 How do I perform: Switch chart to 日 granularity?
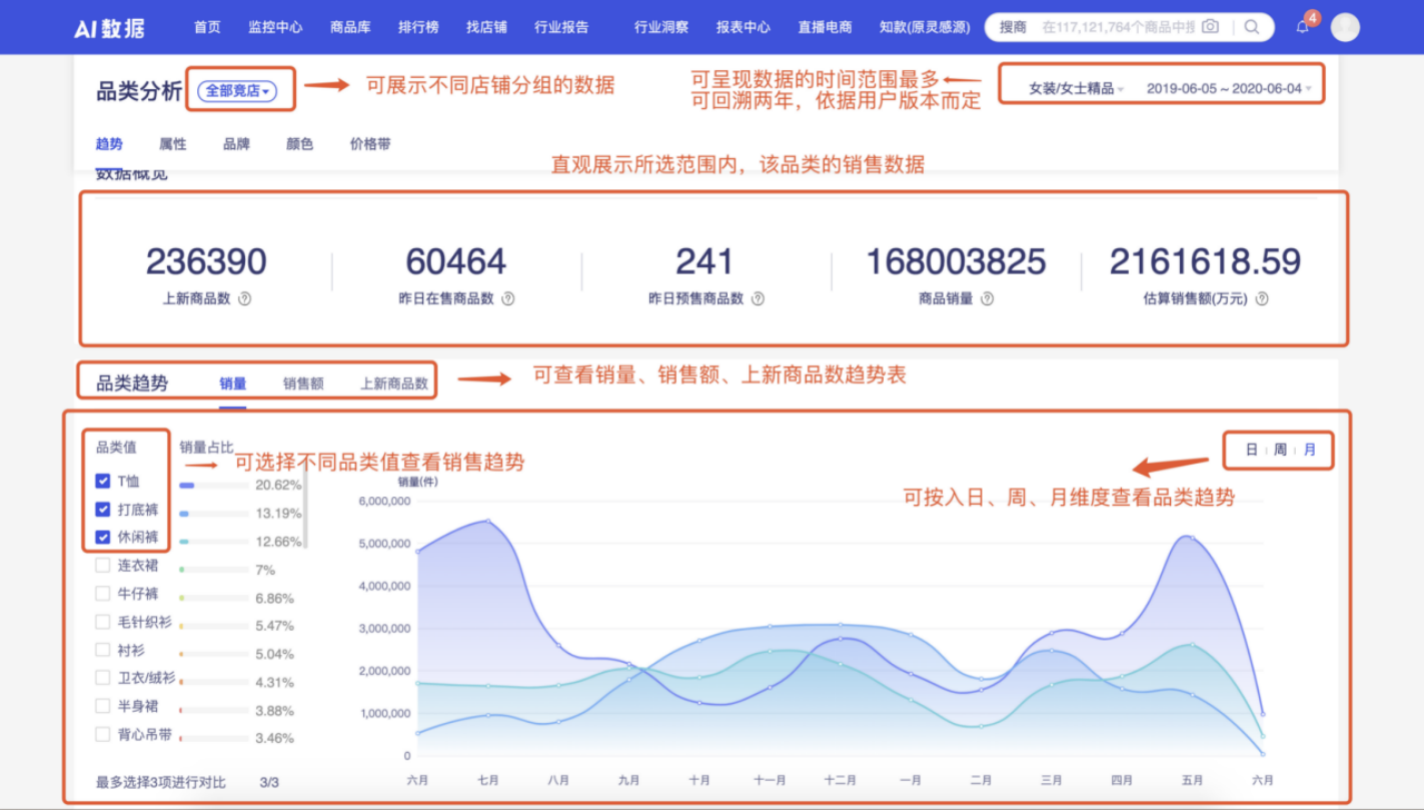pyautogui.click(x=1251, y=450)
